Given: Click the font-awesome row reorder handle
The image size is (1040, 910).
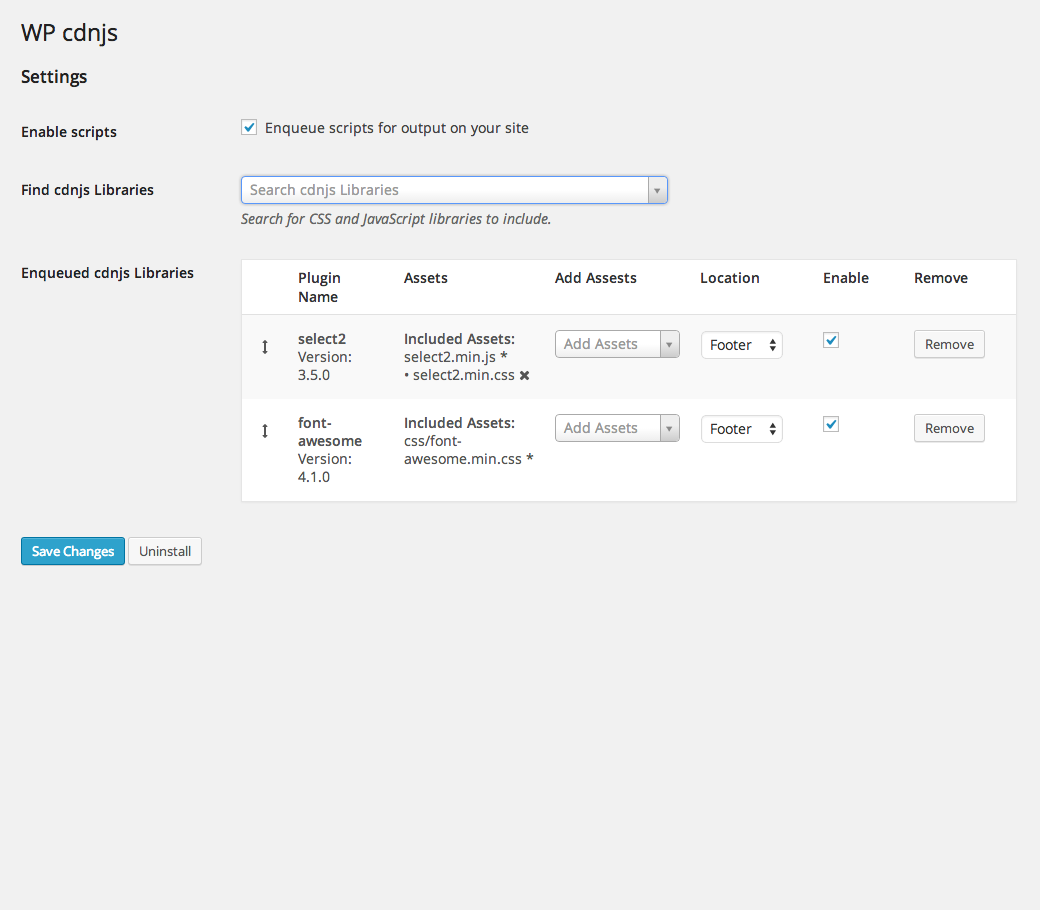Looking at the screenshot, I should [265, 431].
